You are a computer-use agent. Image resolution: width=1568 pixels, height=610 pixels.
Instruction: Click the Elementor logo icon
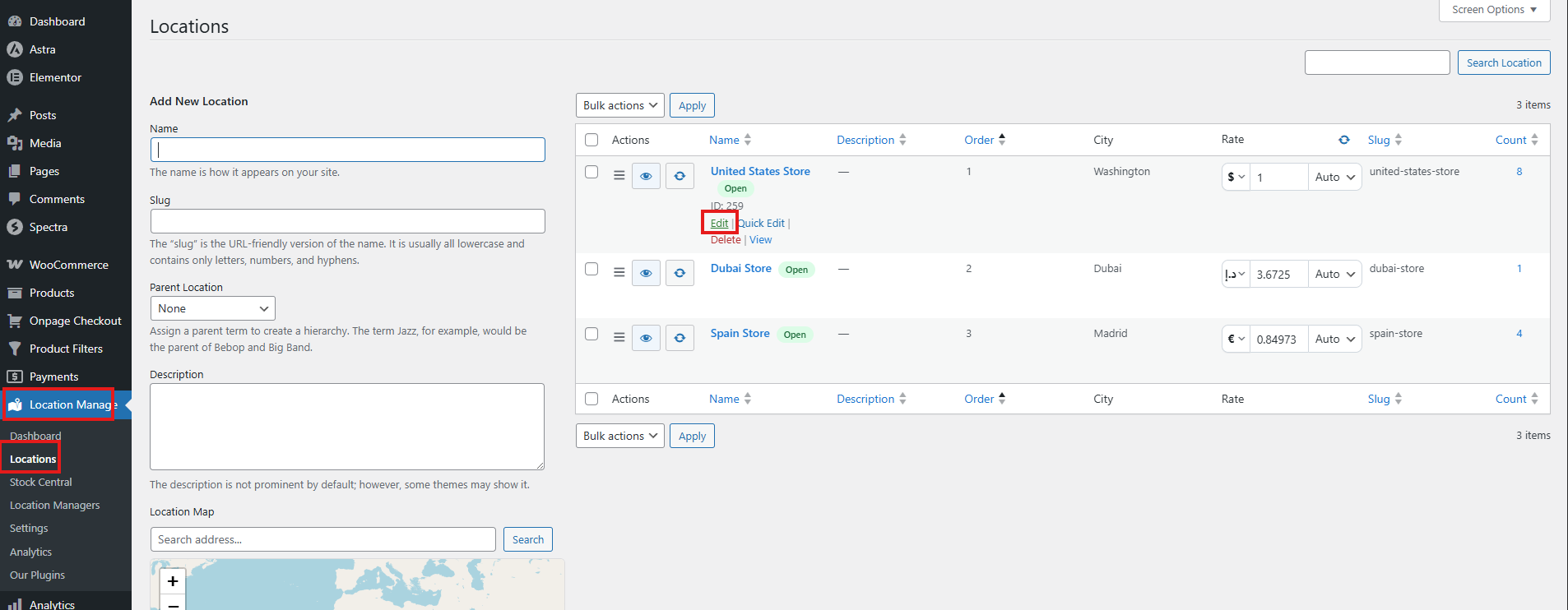(x=15, y=77)
